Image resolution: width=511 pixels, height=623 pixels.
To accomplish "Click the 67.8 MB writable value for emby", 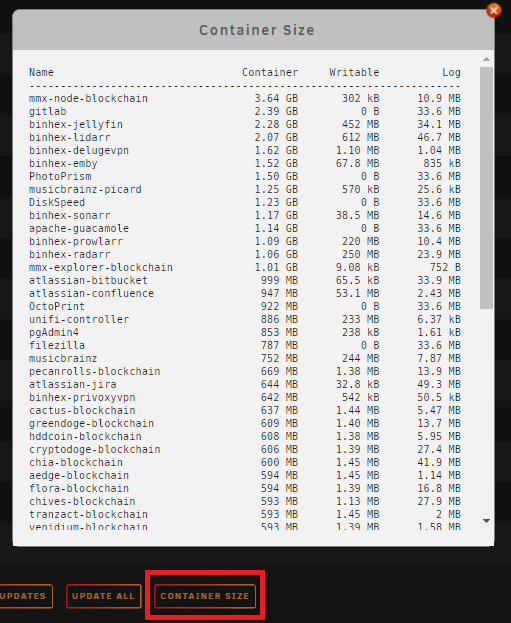I will 358,163.
